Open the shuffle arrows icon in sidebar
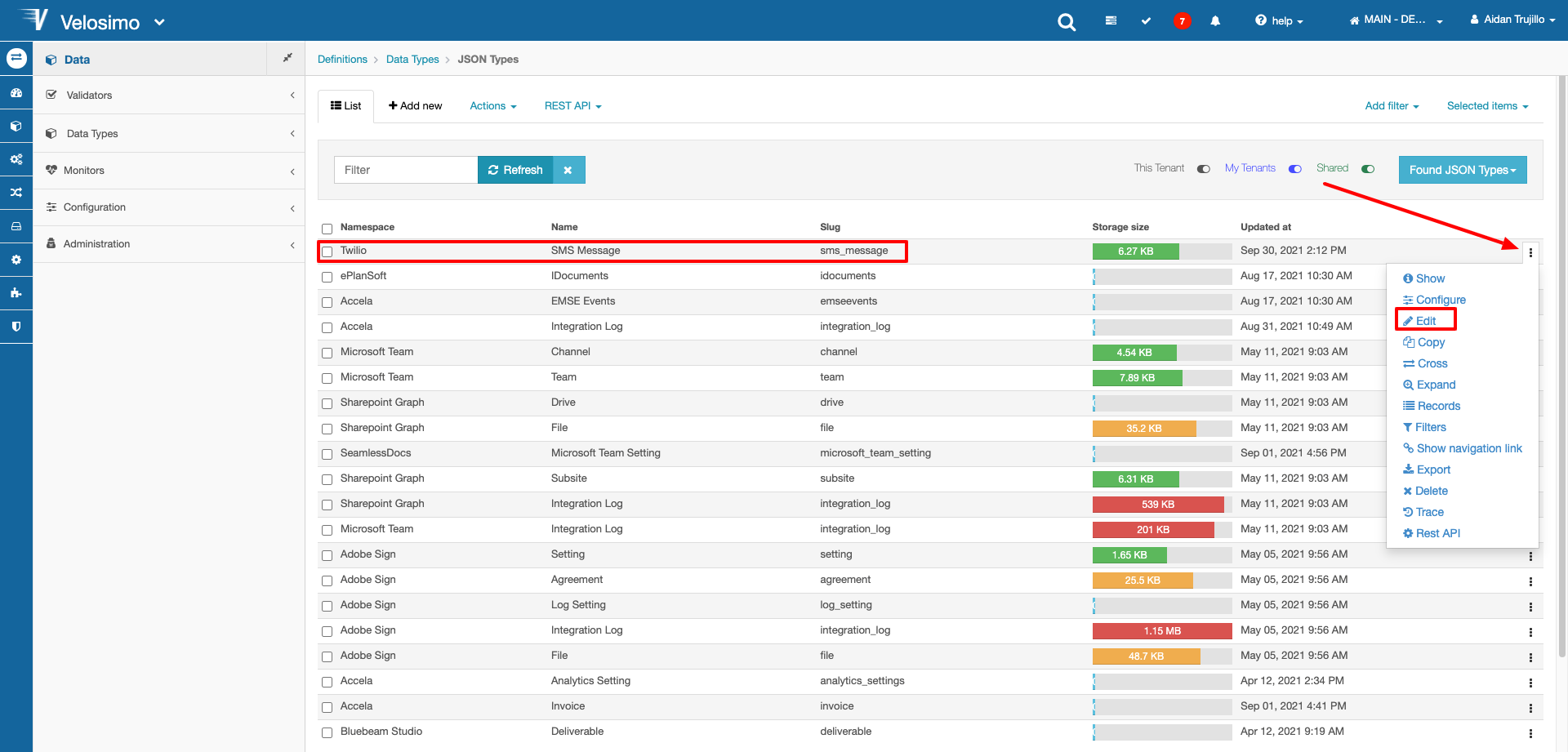The image size is (1568, 752). tap(16, 193)
